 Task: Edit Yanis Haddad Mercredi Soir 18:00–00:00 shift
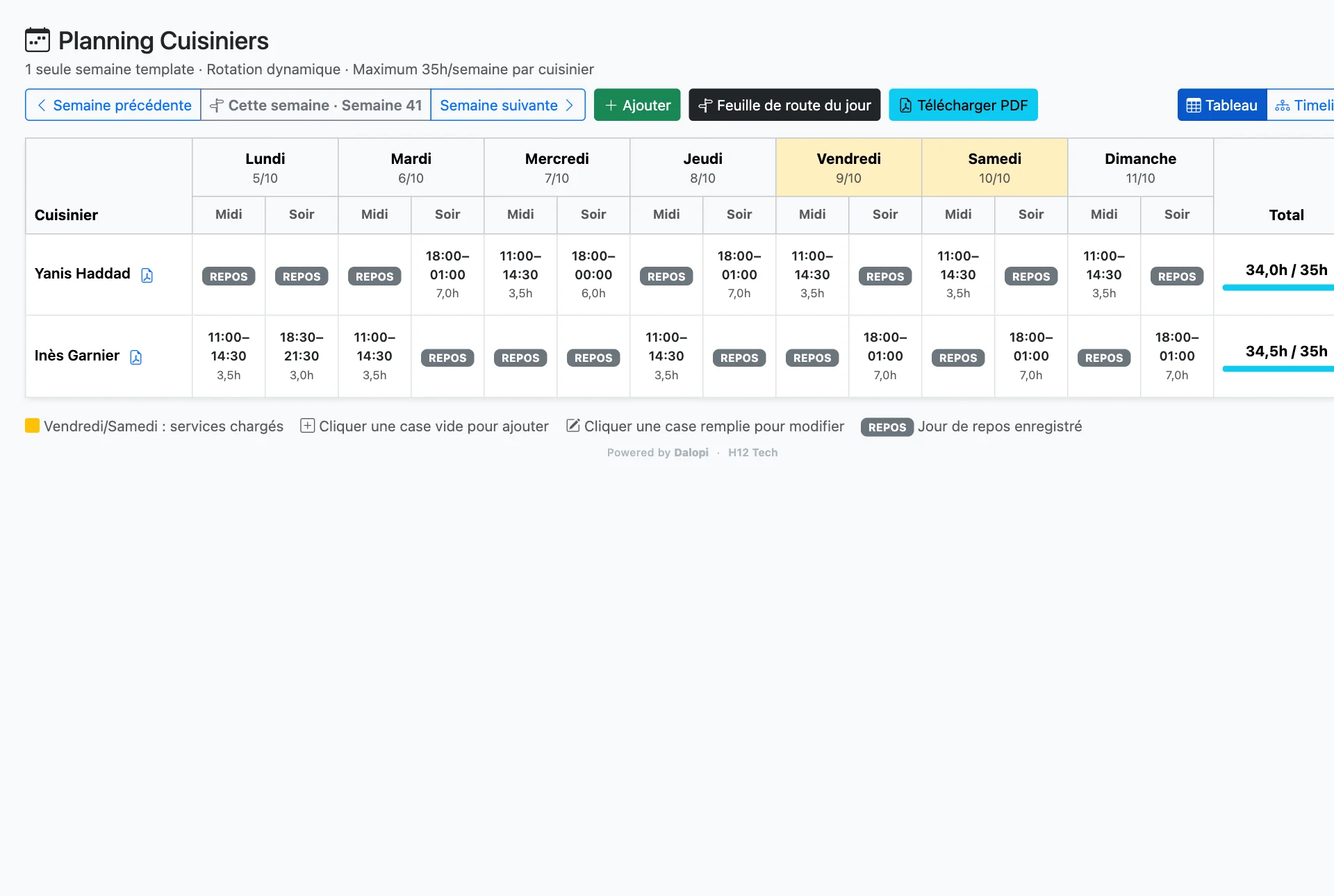tap(593, 275)
